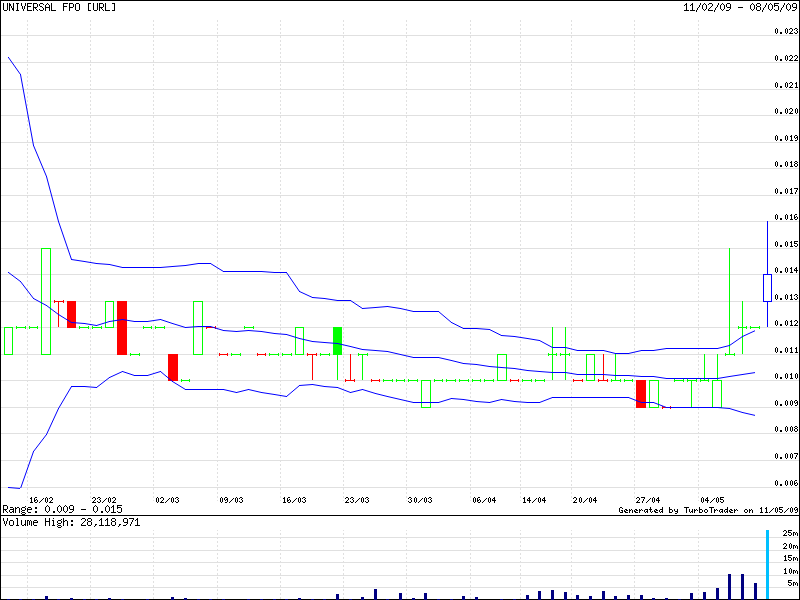
Task: Select the 04/05 date label
Action: point(712,500)
